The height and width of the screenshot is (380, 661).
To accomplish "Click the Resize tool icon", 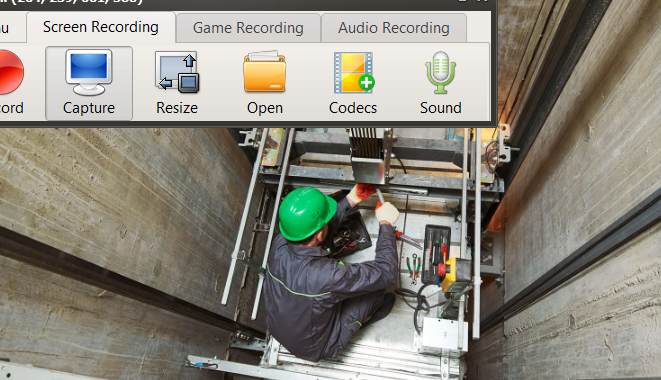I will 177,72.
